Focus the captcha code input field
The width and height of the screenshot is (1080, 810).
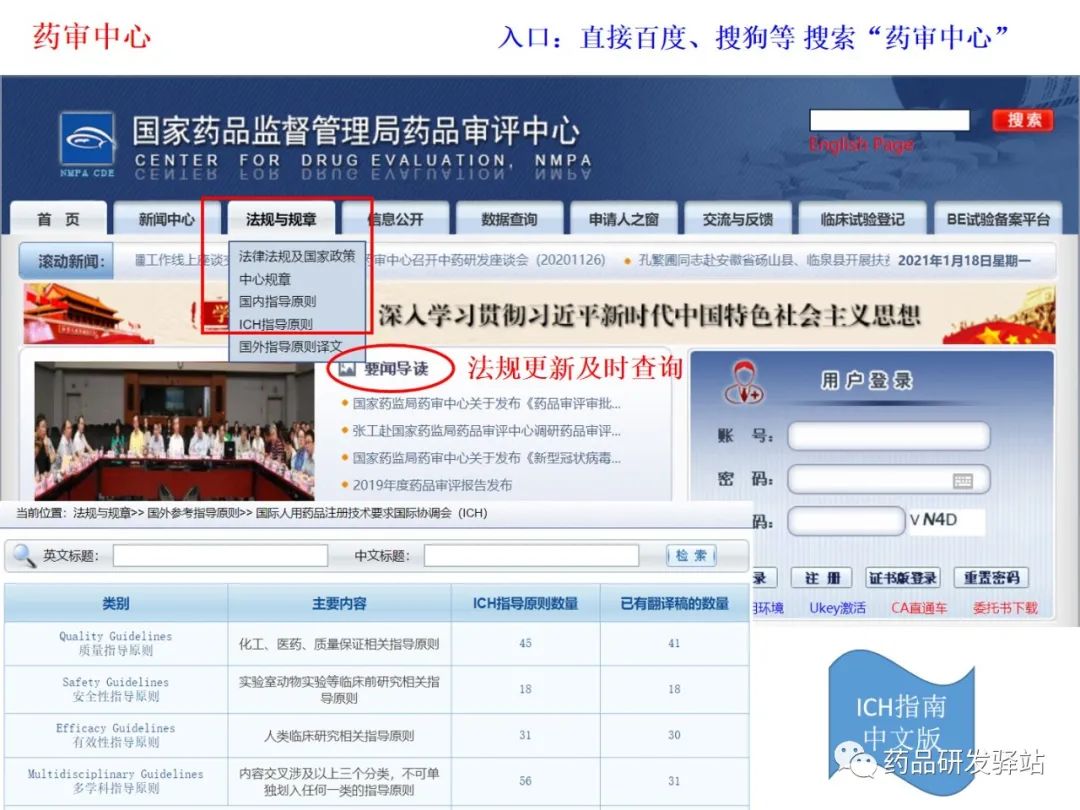coord(847,521)
